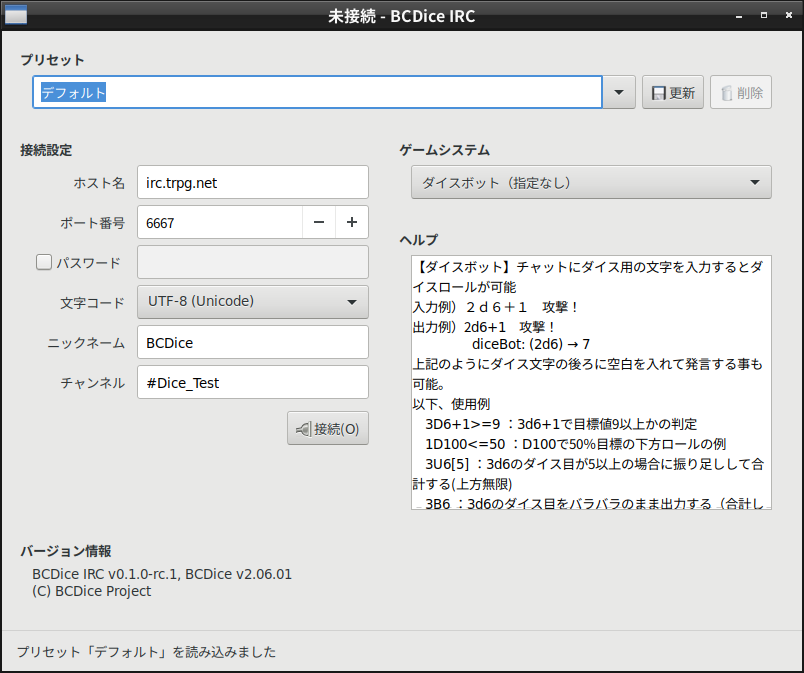Click the プリセット section heading
Viewport: 804px width, 673px height.
(52, 60)
